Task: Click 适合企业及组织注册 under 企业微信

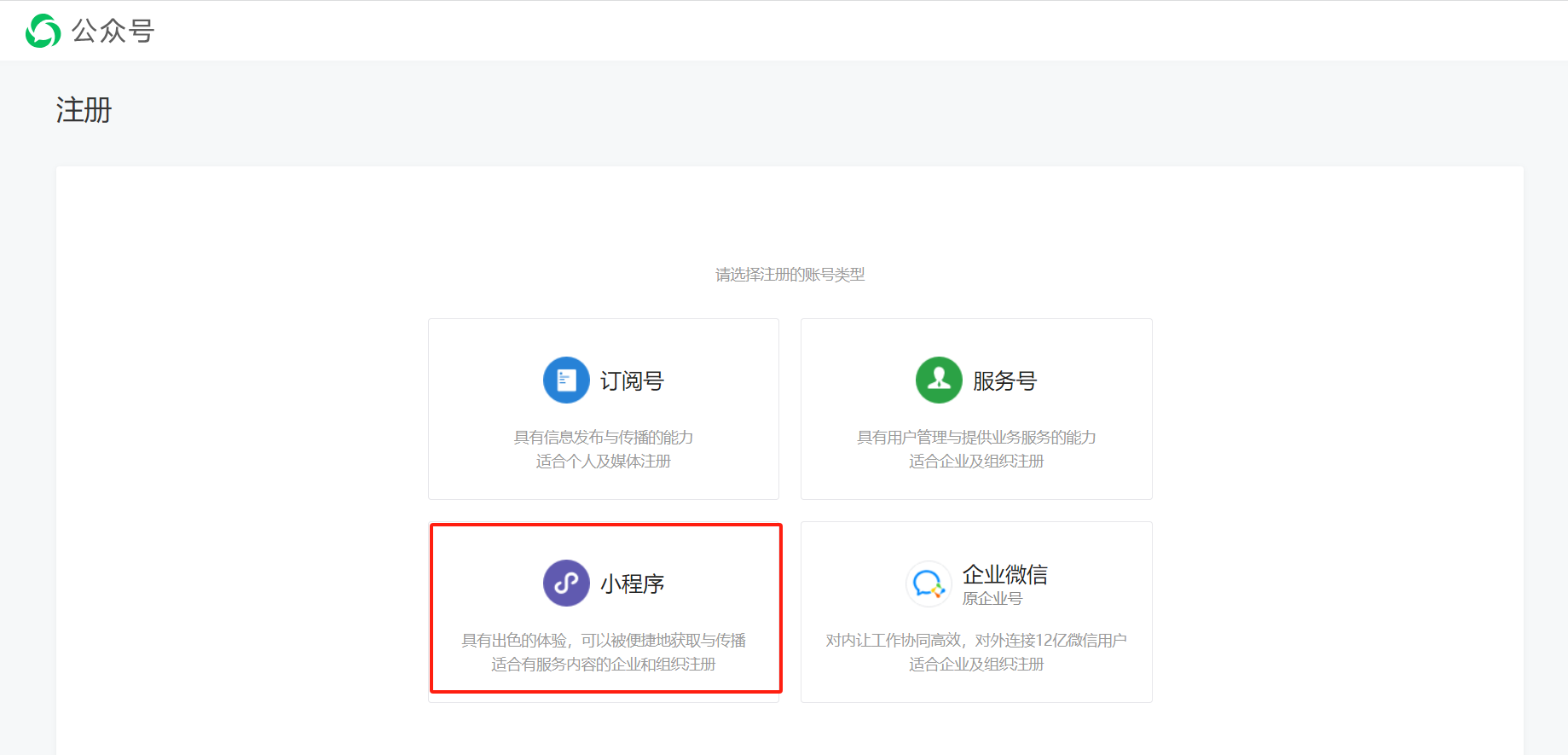Action: pyautogui.click(x=976, y=665)
